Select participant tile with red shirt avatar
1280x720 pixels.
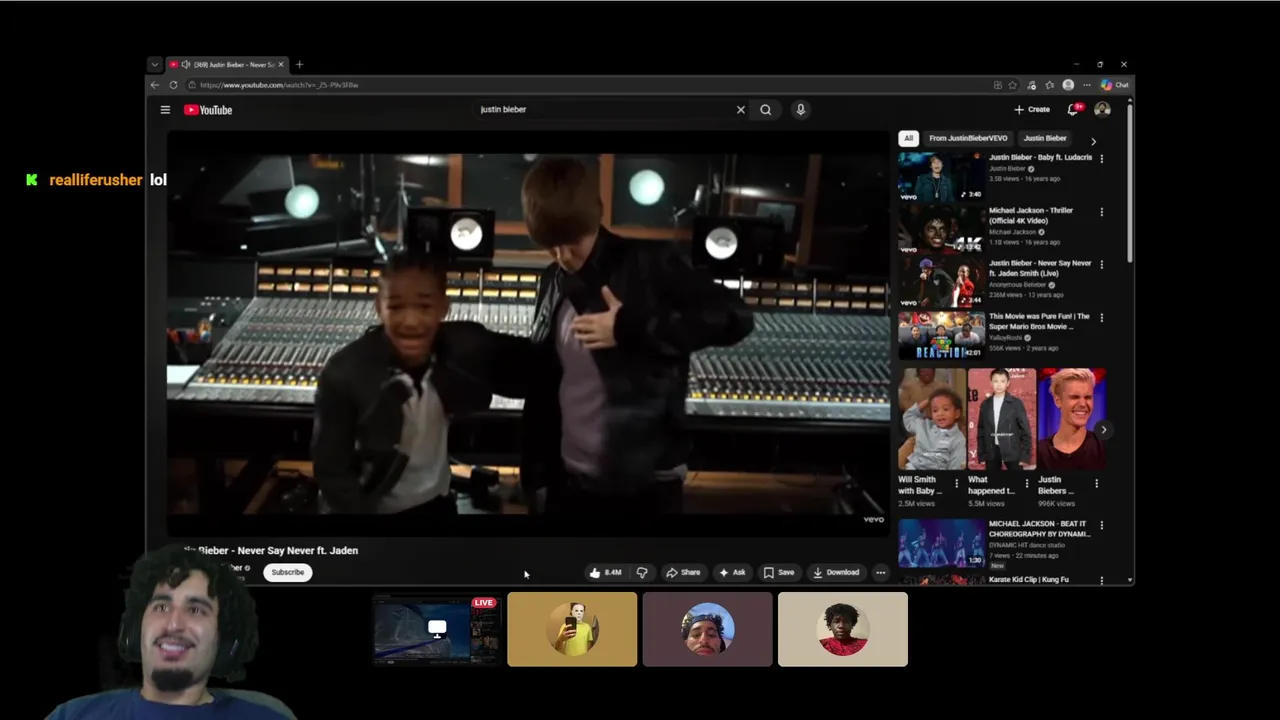[x=843, y=629]
